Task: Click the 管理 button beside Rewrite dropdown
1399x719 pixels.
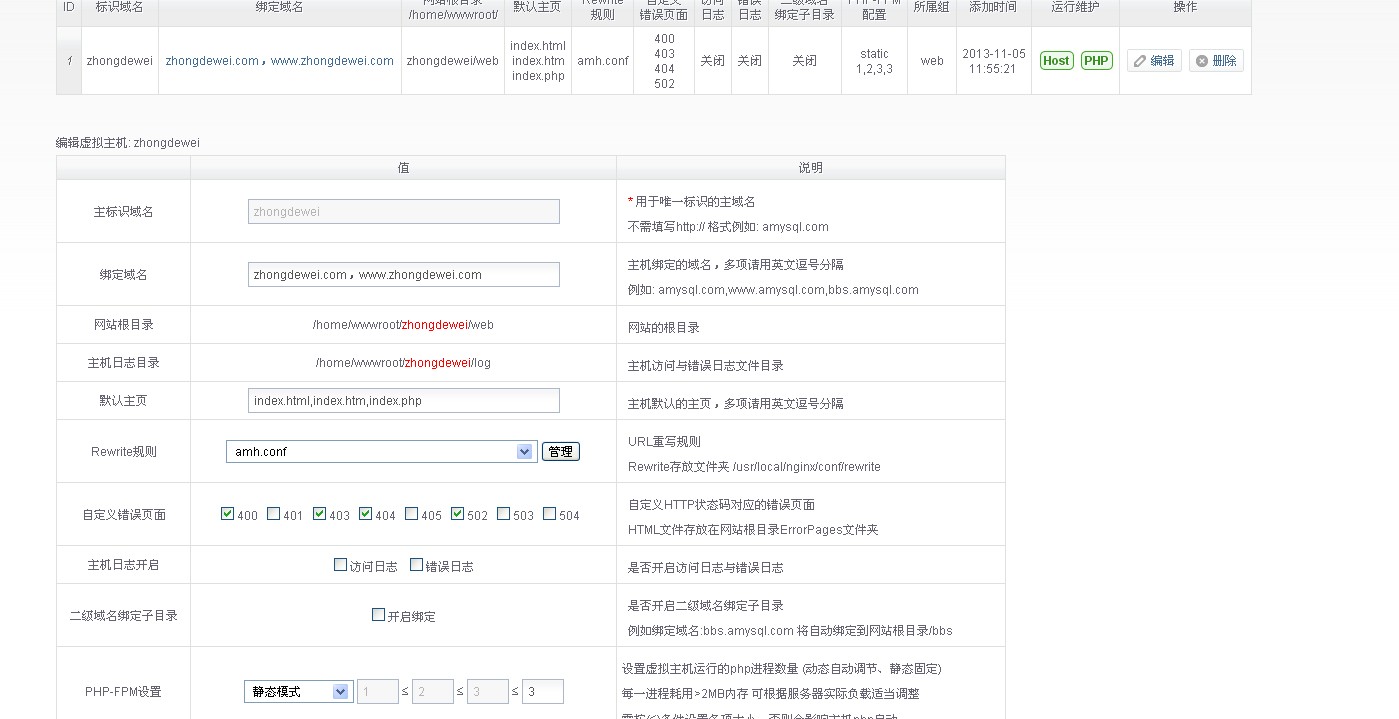Action: [560, 452]
